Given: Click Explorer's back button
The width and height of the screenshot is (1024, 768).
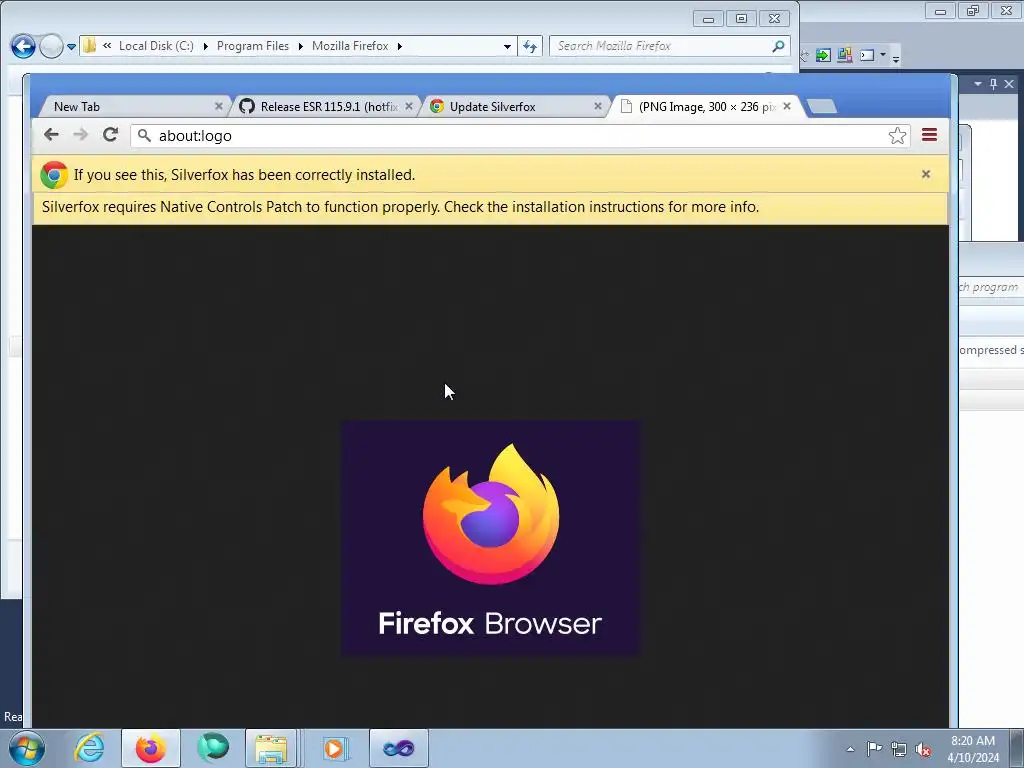Looking at the screenshot, I should 24,46.
